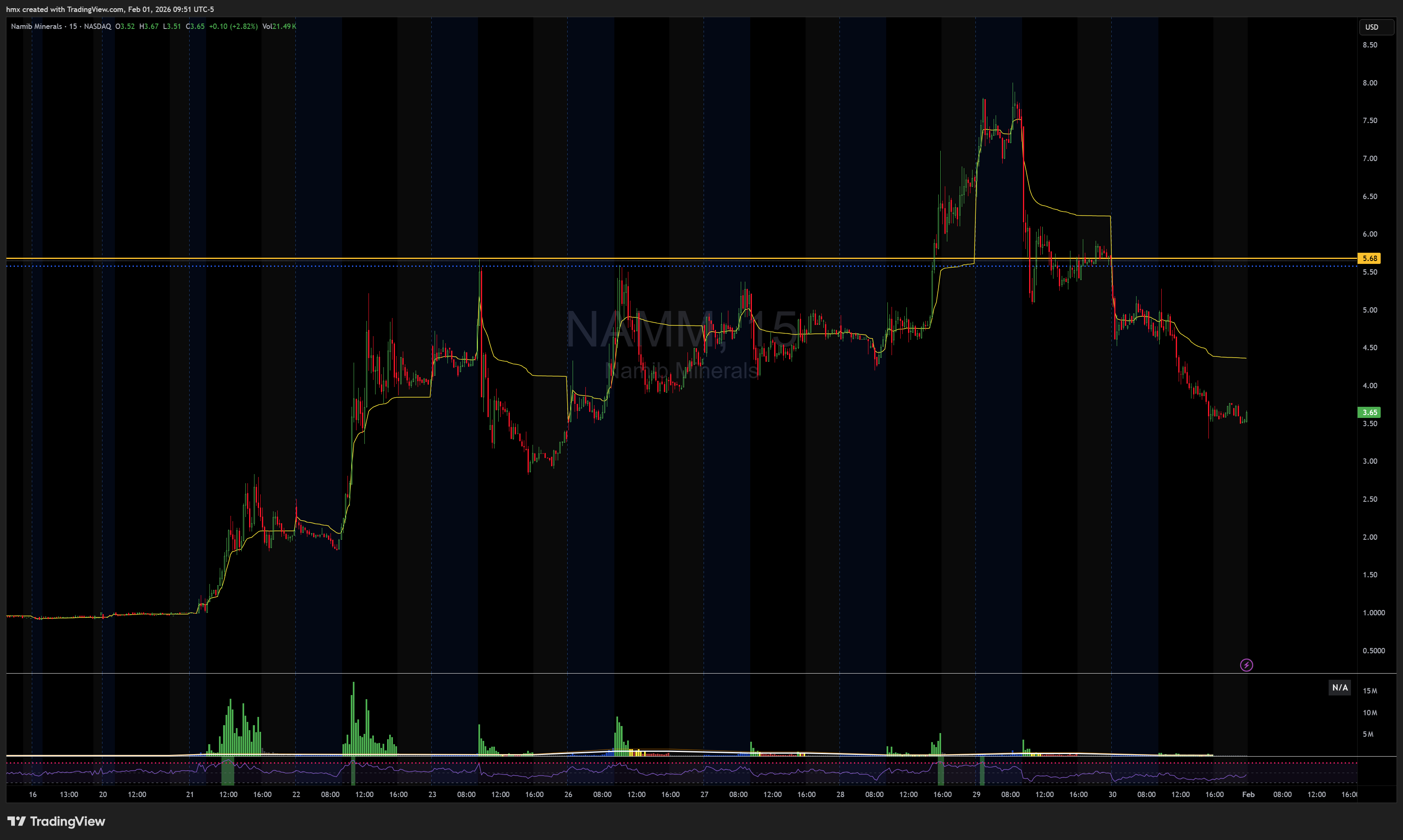Click the 26 date label on the time axis
This screenshot has width=1403, height=840.
[x=568, y=794]
